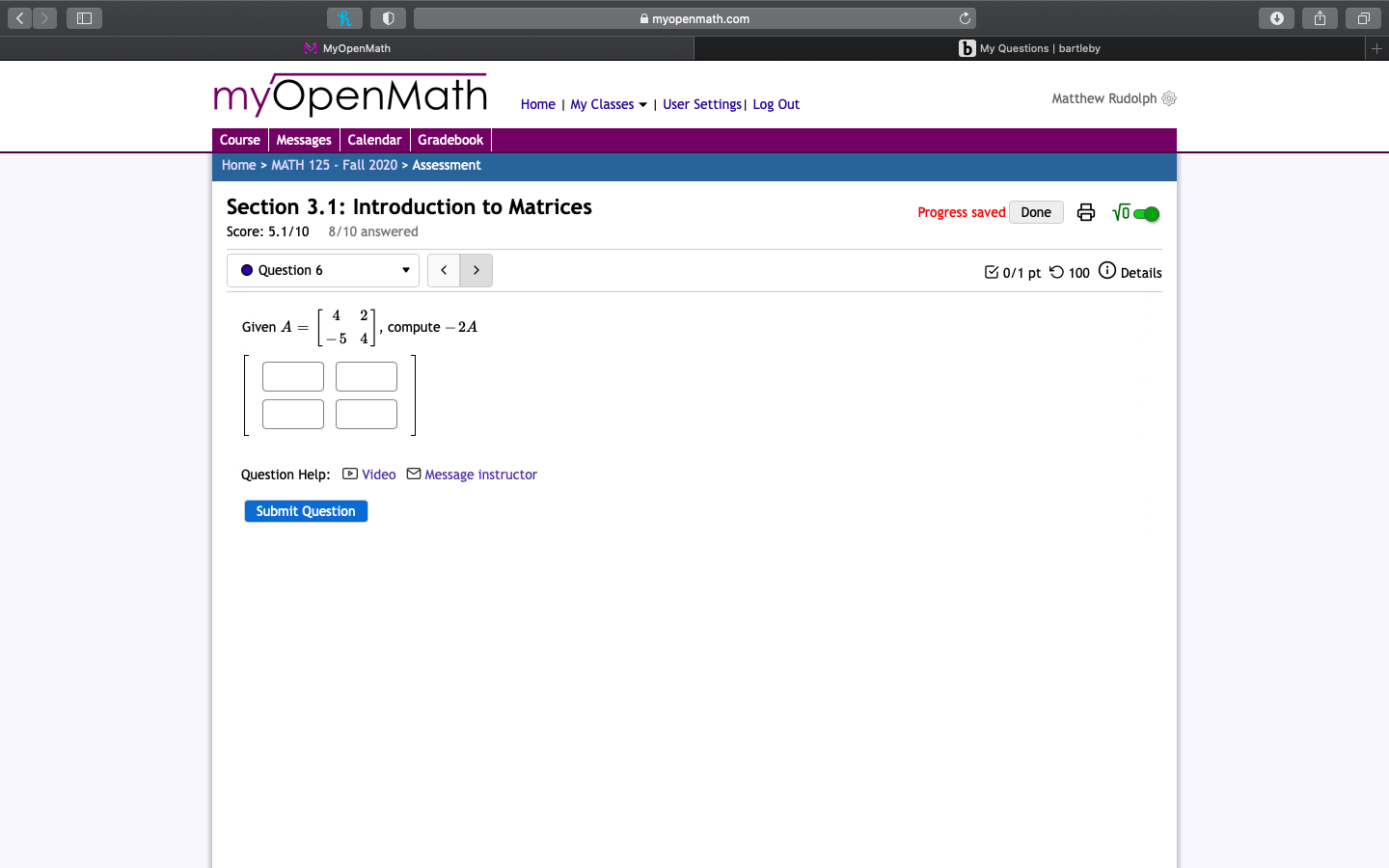
Task: Click the top-left matrix answer input field
Action: (292, 376)
